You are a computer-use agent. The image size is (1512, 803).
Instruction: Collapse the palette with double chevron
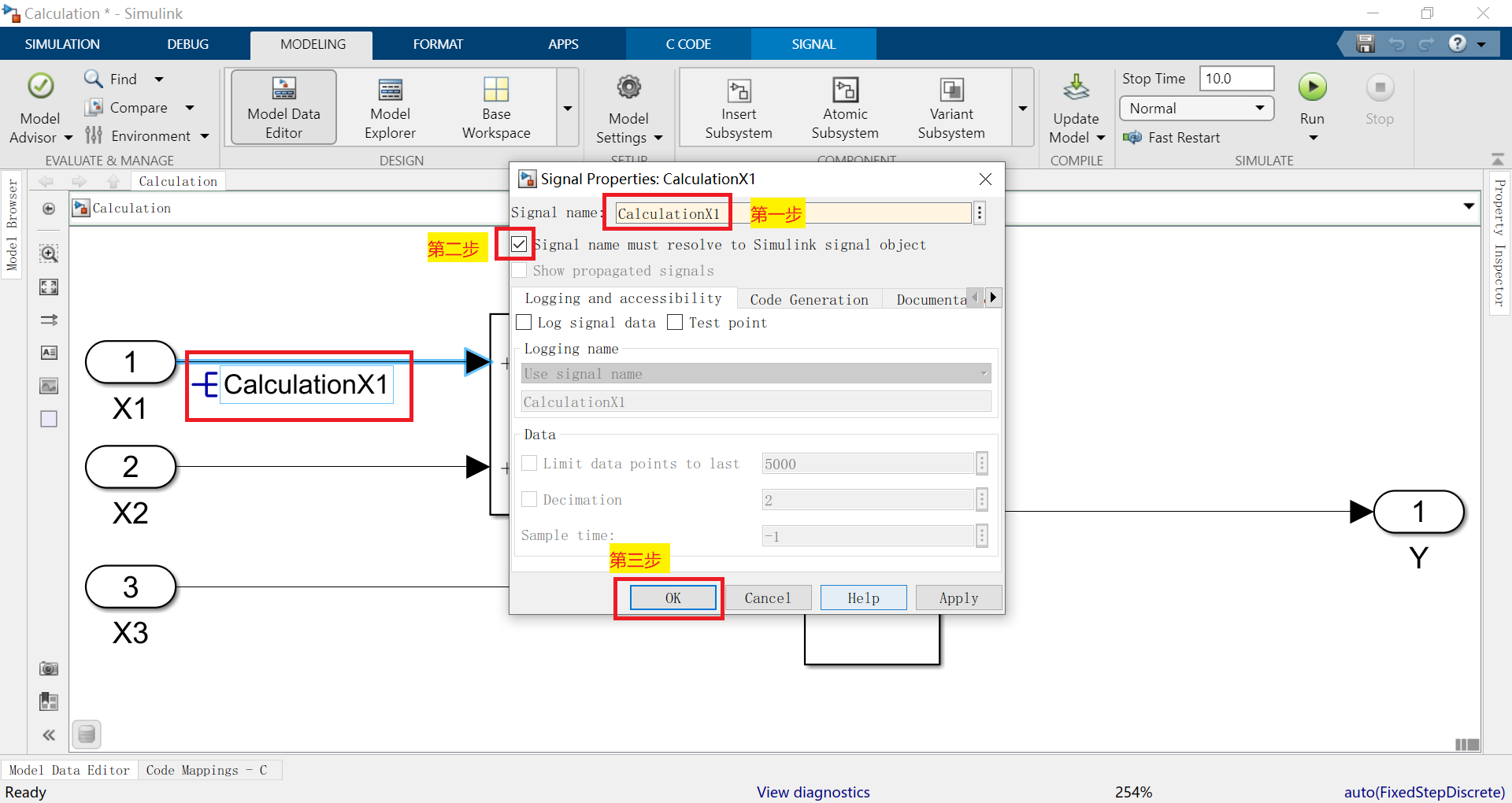[49, 735]
